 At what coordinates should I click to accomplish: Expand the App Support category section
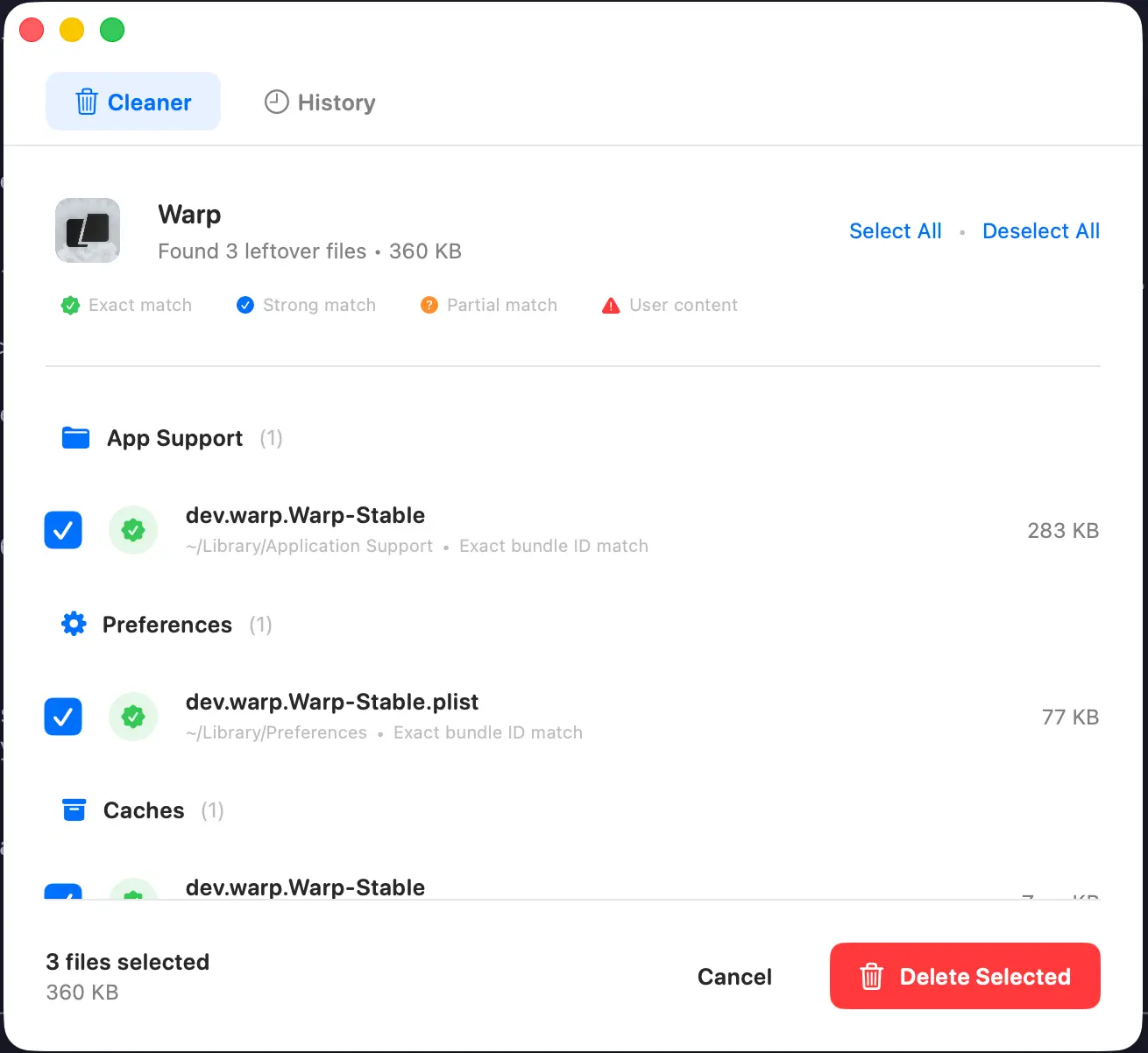174,438
